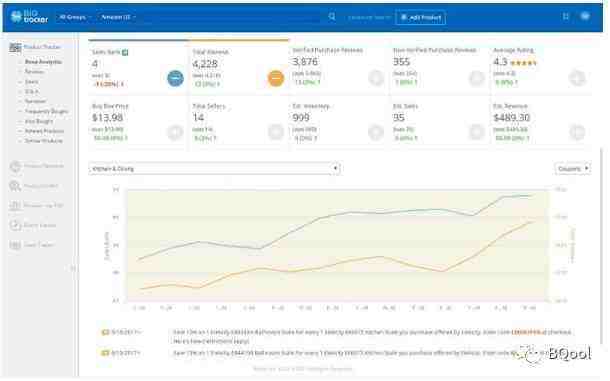The width and height of the screenshot is (610, 381).
Task: Toggle the Average Rating chart button
Action: point(577,78)
